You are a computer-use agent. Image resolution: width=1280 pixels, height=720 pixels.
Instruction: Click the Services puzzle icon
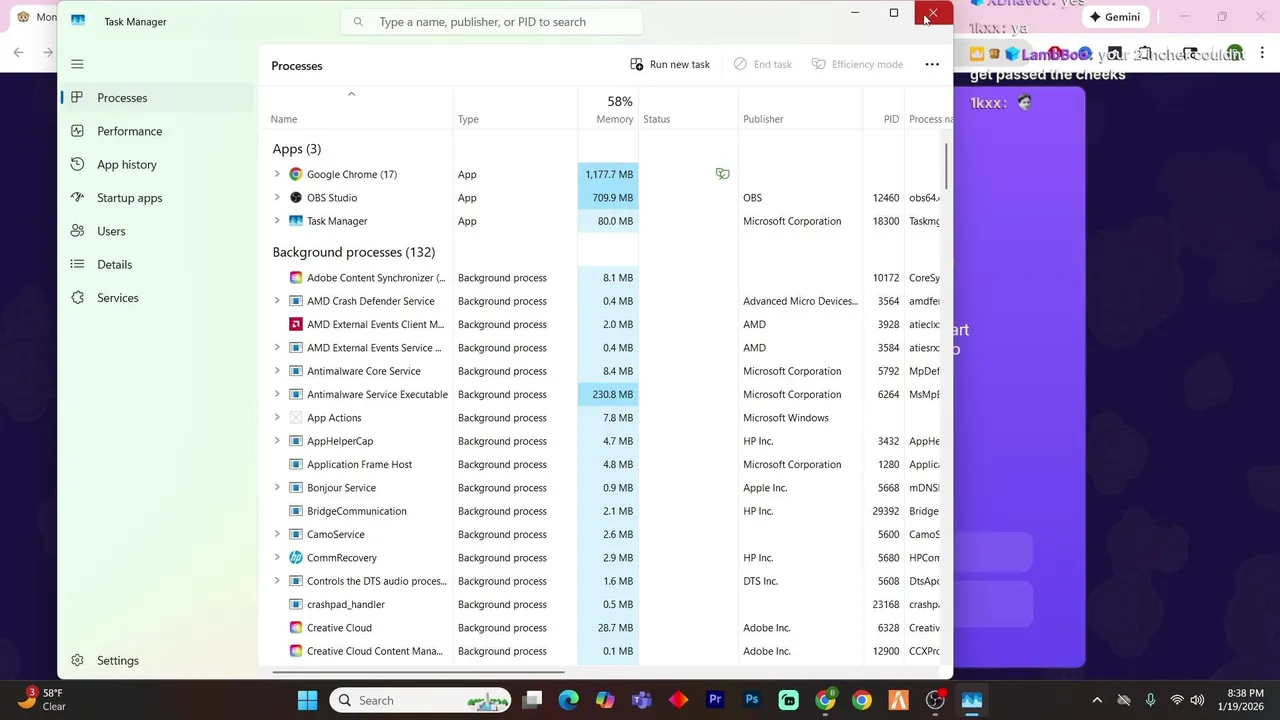pyautogui.click(x=77, y=297)
